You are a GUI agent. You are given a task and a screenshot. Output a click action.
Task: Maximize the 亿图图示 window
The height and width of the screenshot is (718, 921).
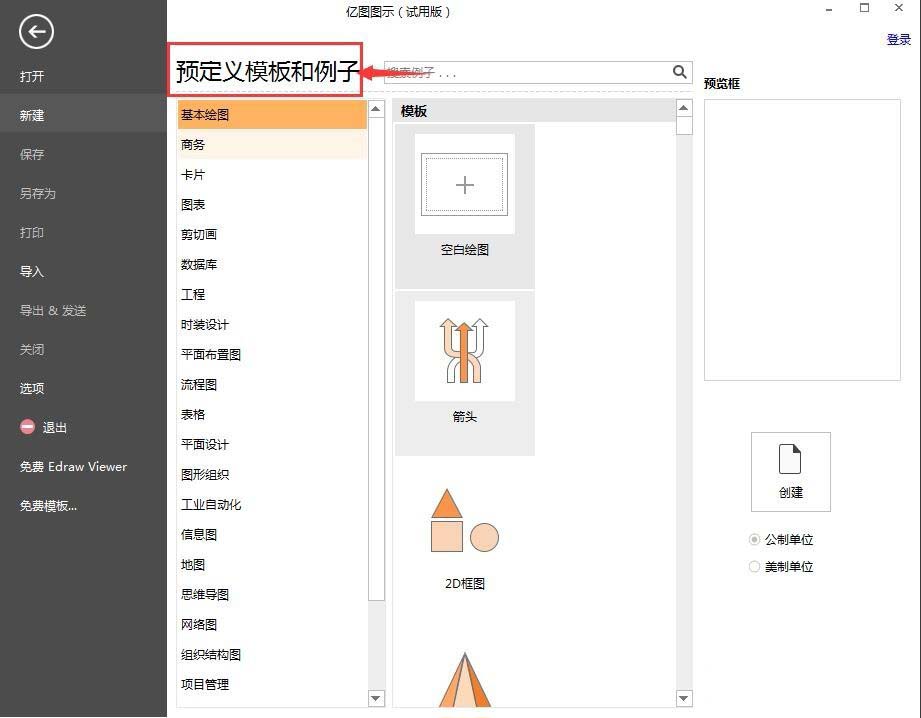(865, 8)
